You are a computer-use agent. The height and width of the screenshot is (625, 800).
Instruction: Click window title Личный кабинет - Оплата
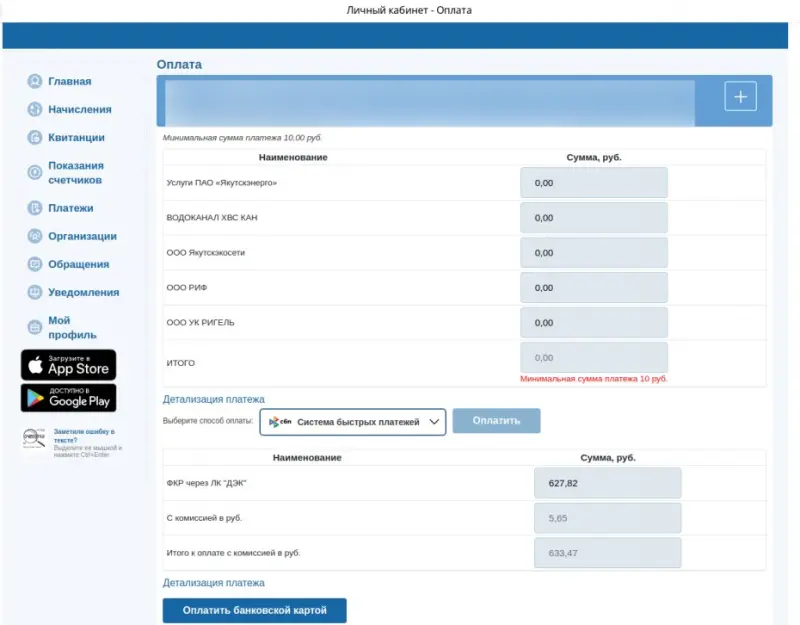click(x=409, y=10)
